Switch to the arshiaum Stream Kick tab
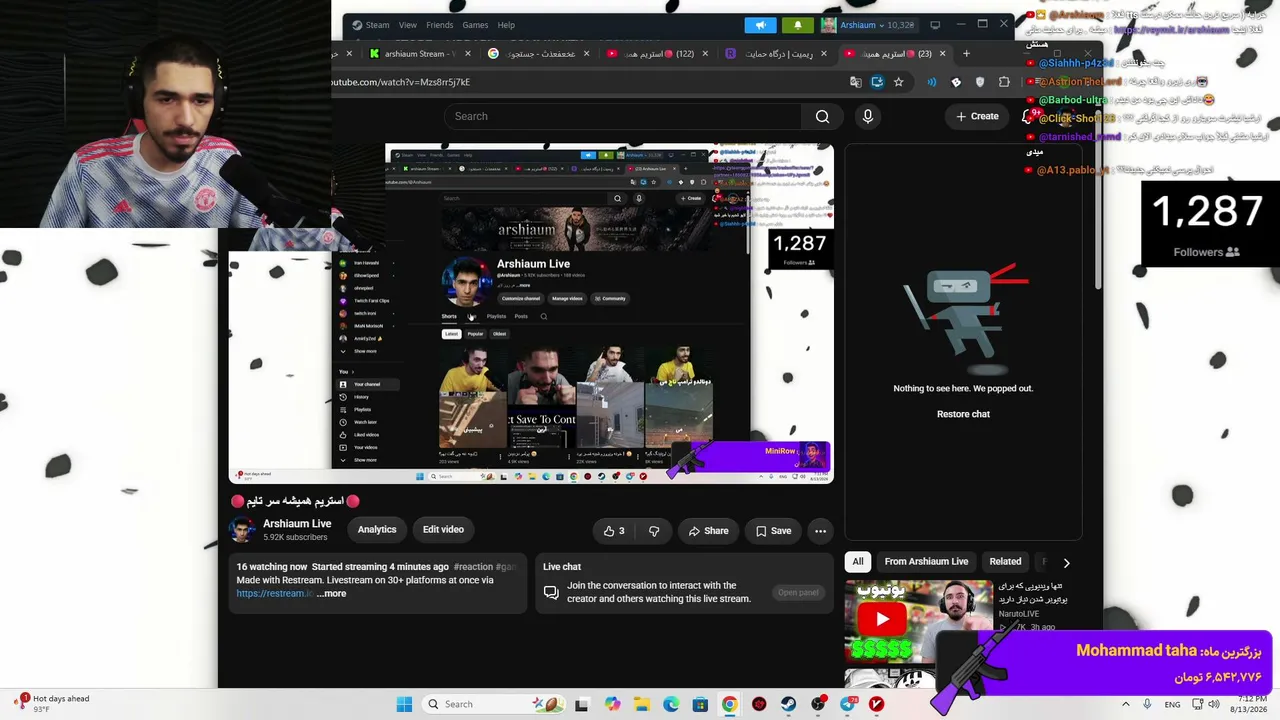Image resolution: width=1280 pixels, height=720 pixels. [x=413, y=54]
